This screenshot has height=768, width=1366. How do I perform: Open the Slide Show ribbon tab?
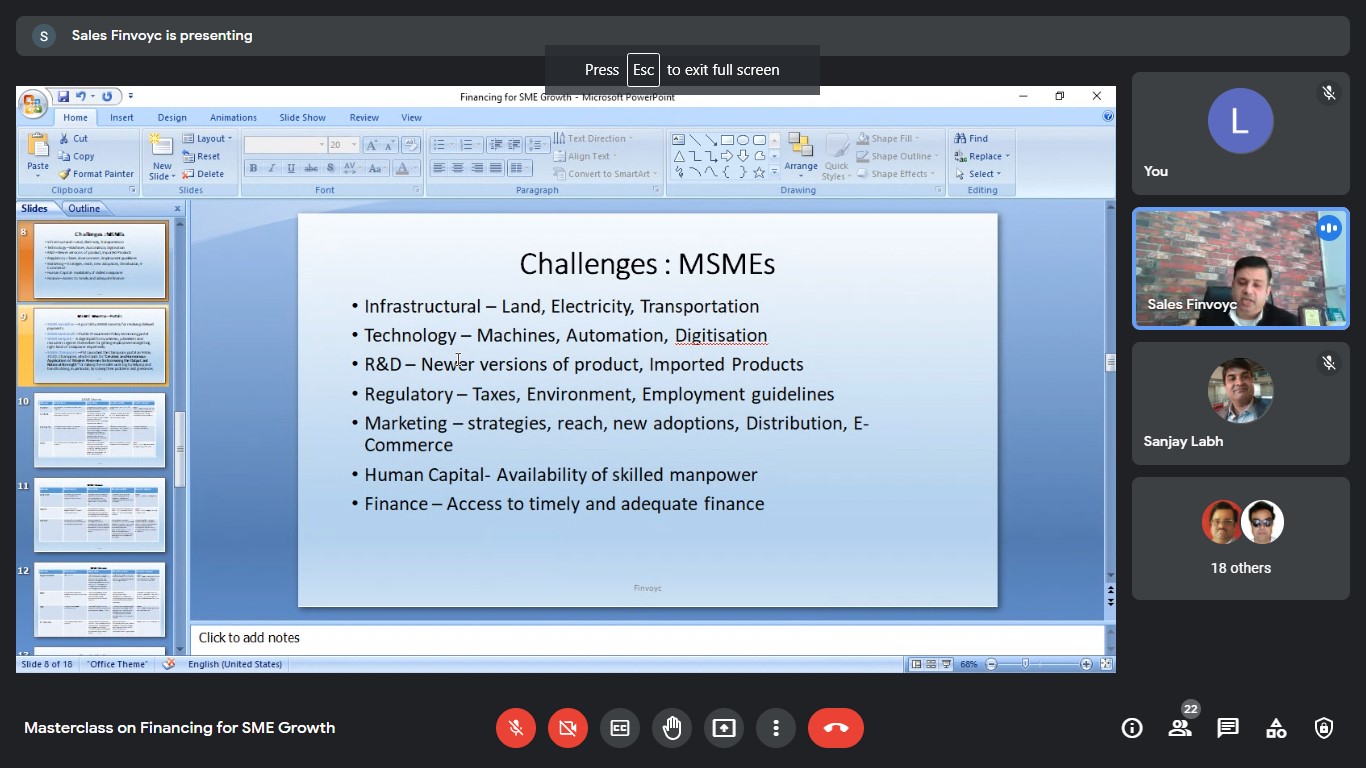coord(302,117)
